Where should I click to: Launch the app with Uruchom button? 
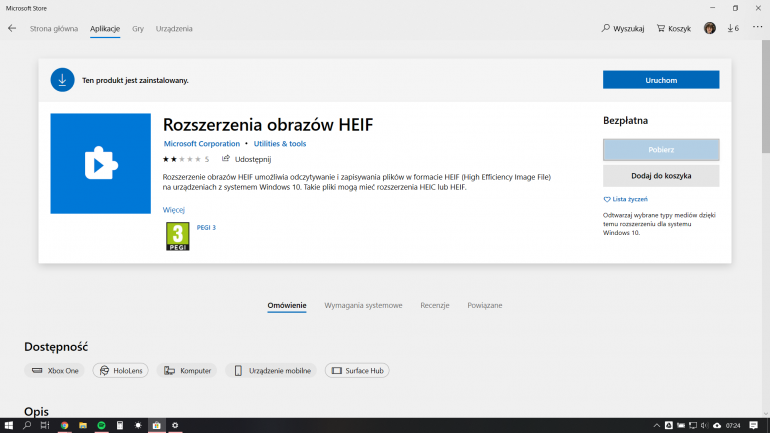tap(661, 80)
